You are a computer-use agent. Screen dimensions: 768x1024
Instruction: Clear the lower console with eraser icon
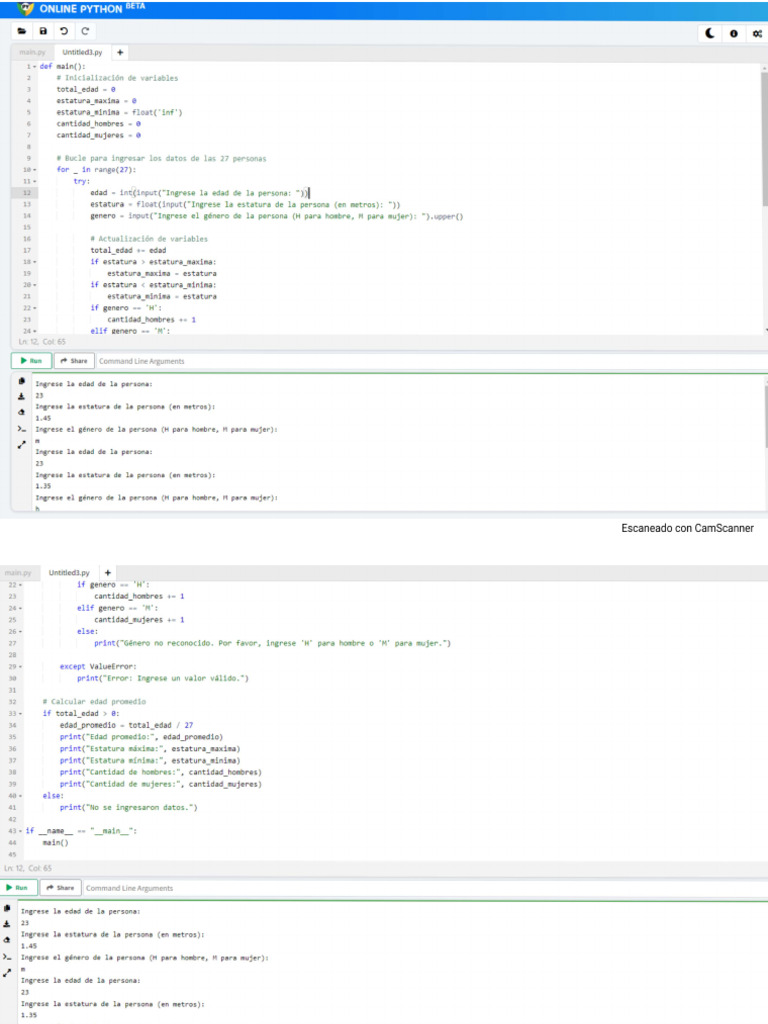7,940
